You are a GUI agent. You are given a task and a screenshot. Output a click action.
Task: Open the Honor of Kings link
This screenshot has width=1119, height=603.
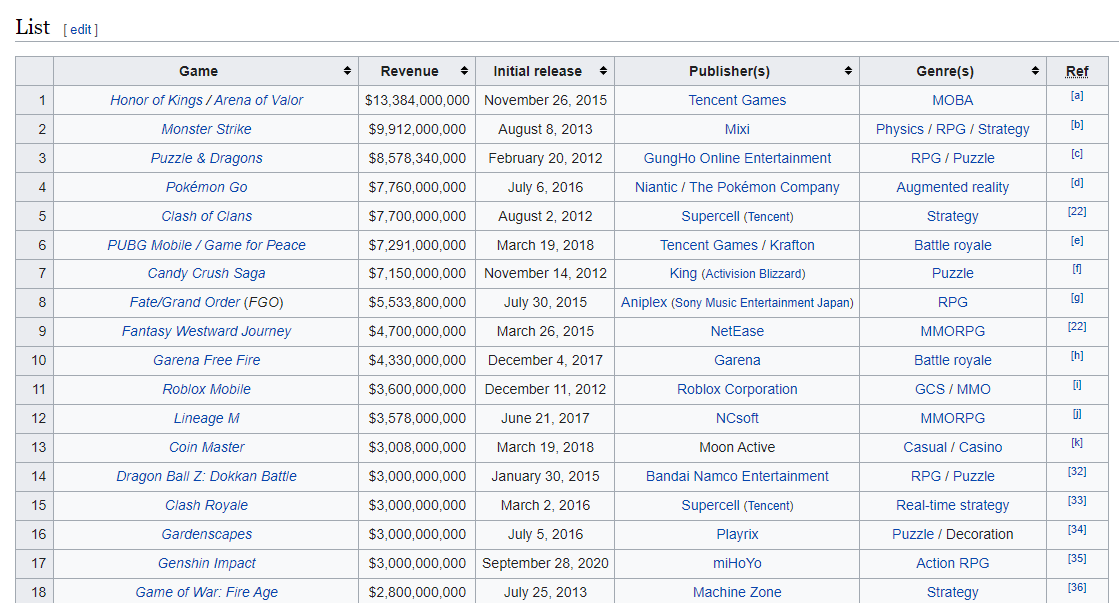click(156, 100)
